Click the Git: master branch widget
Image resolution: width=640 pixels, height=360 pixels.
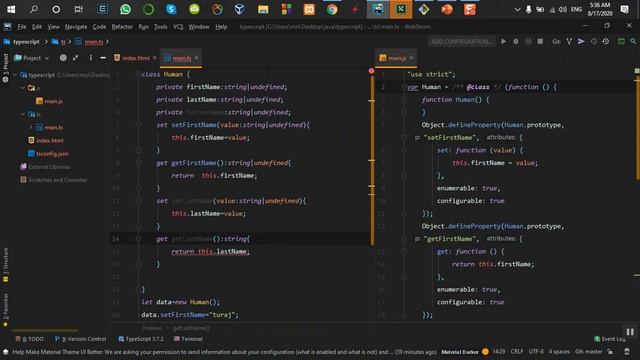coord(589,351)
